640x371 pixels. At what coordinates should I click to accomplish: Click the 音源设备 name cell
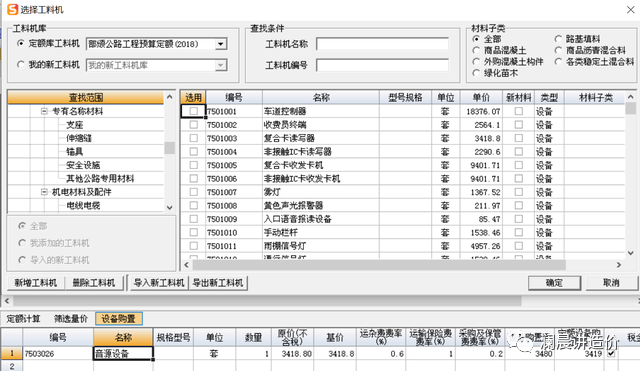(123, 353)
